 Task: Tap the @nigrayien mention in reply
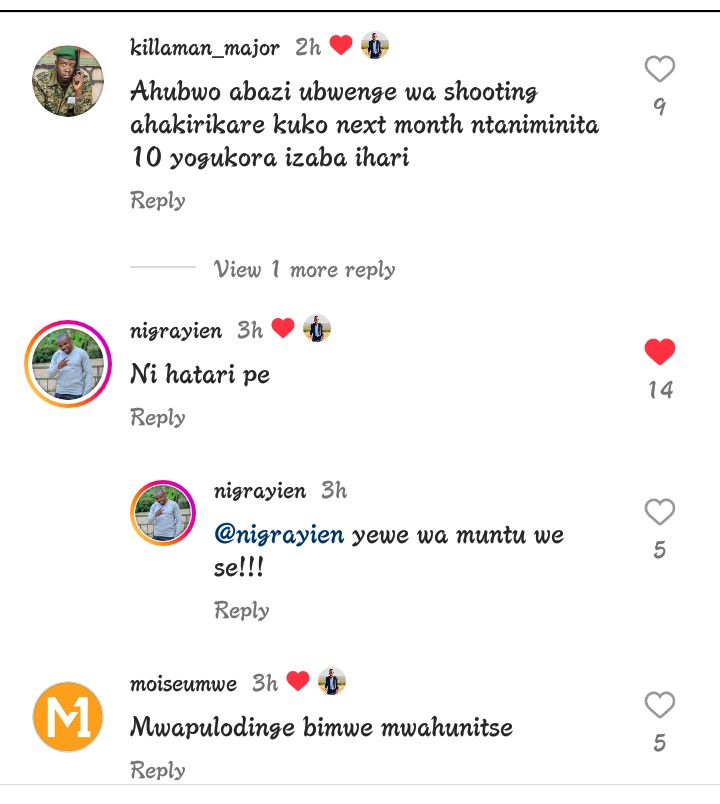pyautogui.click(x=280, y=535)
